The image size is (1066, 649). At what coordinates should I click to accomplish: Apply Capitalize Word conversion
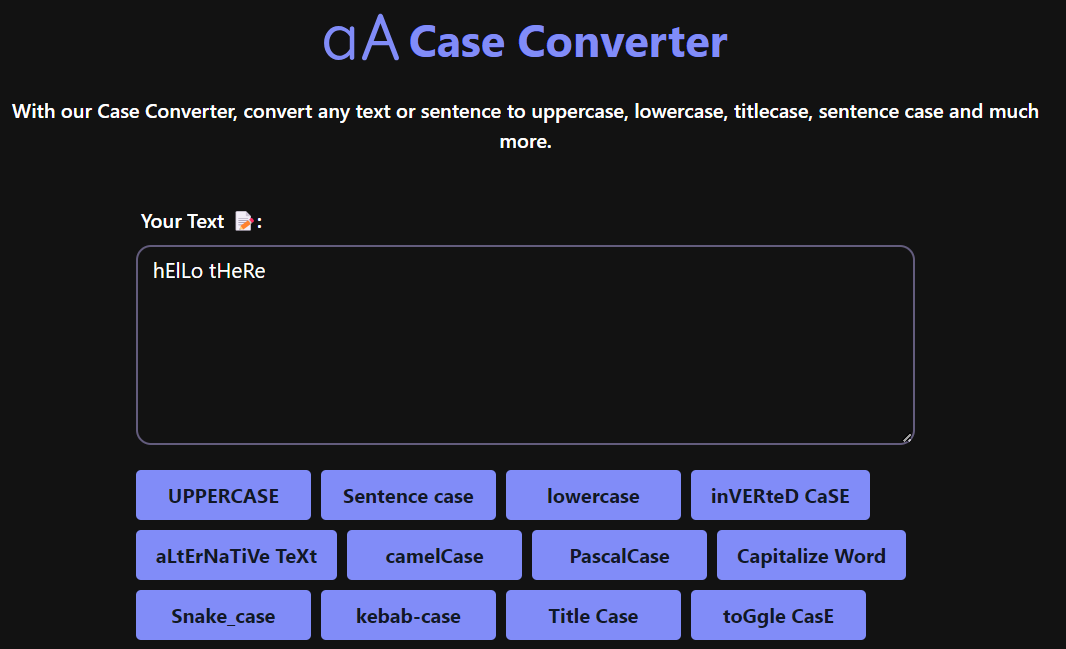811,554
